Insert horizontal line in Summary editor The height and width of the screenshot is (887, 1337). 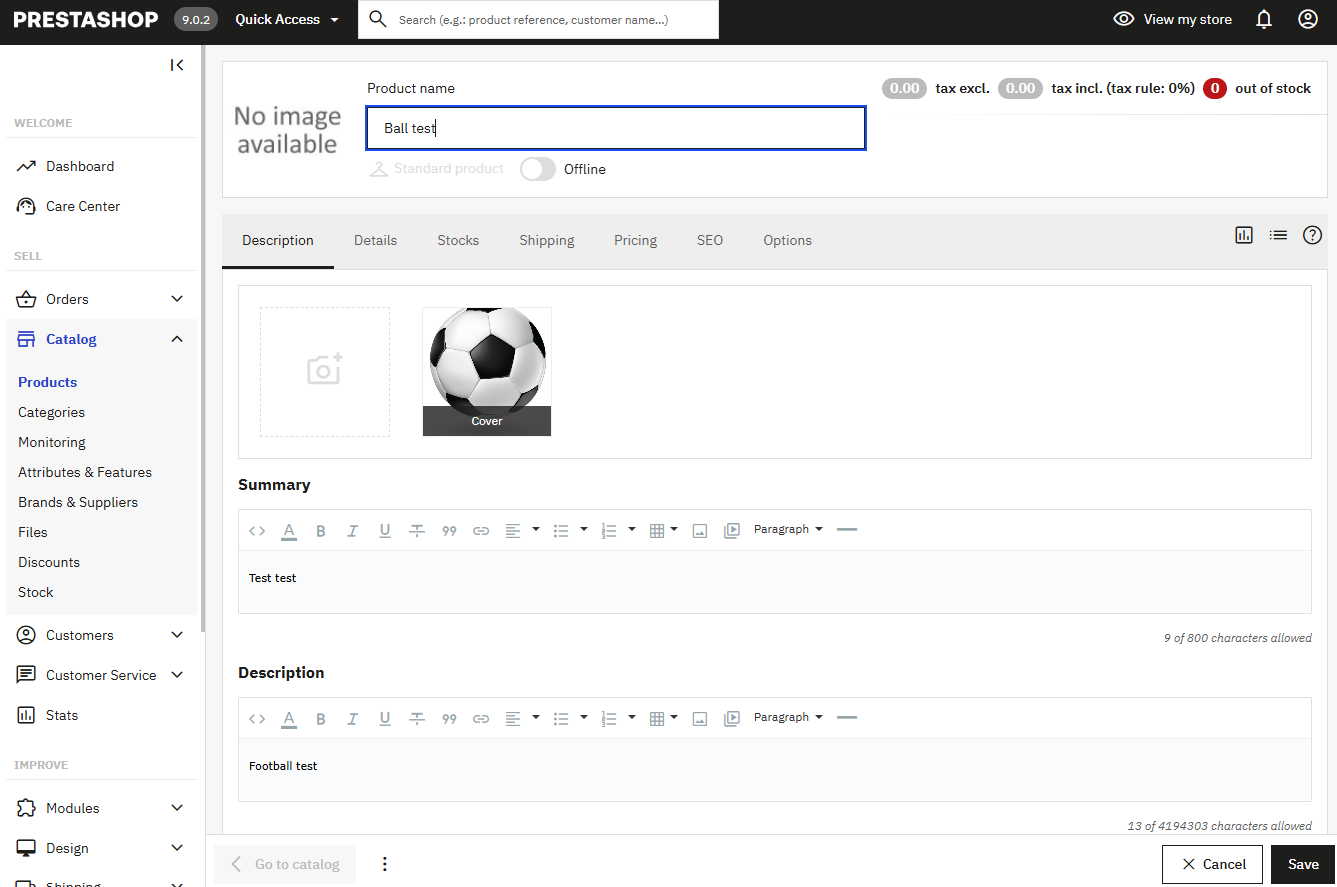coord(847,529)
